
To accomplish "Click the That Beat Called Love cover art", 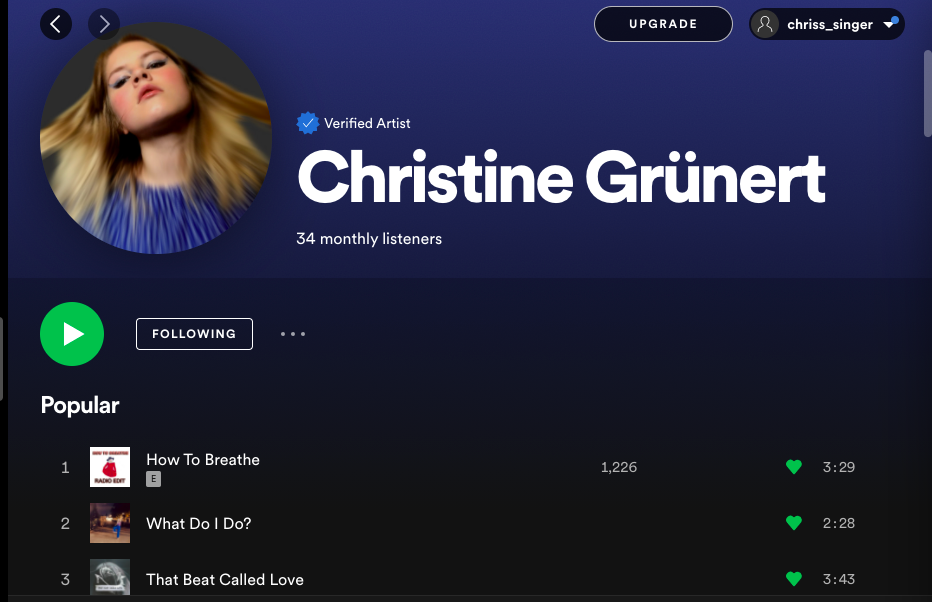I will [x=110, y=577].
